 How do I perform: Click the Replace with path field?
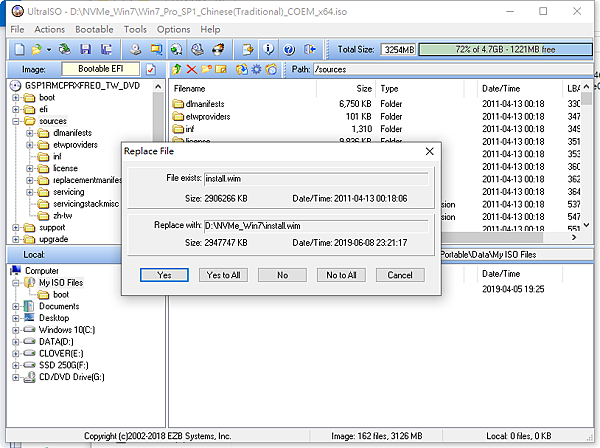click(316, 226)
